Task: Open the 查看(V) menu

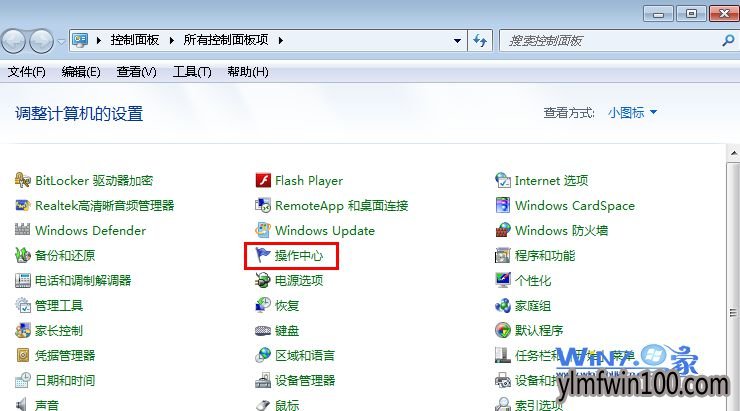Action: (136, 72)
